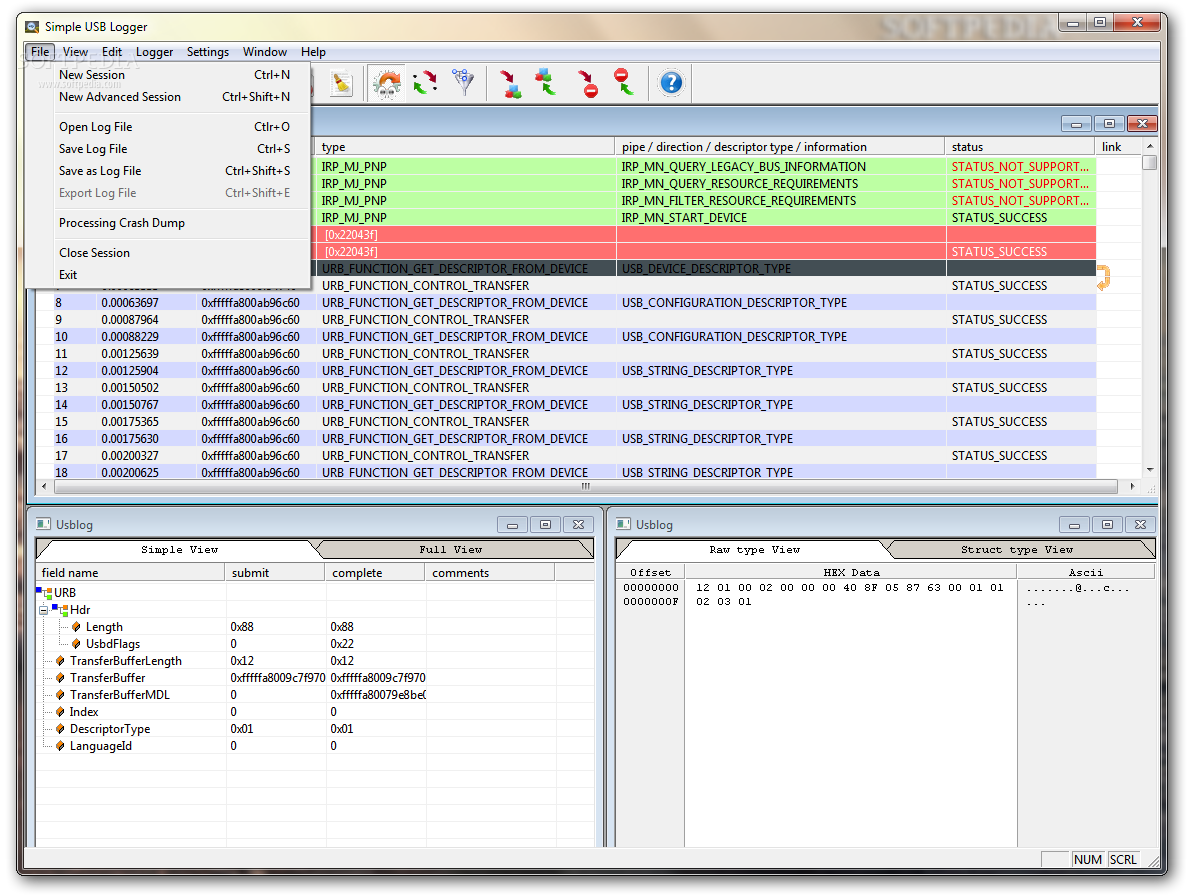
Task: Switch to the Raw type View tab
Action: pos(755,549)
